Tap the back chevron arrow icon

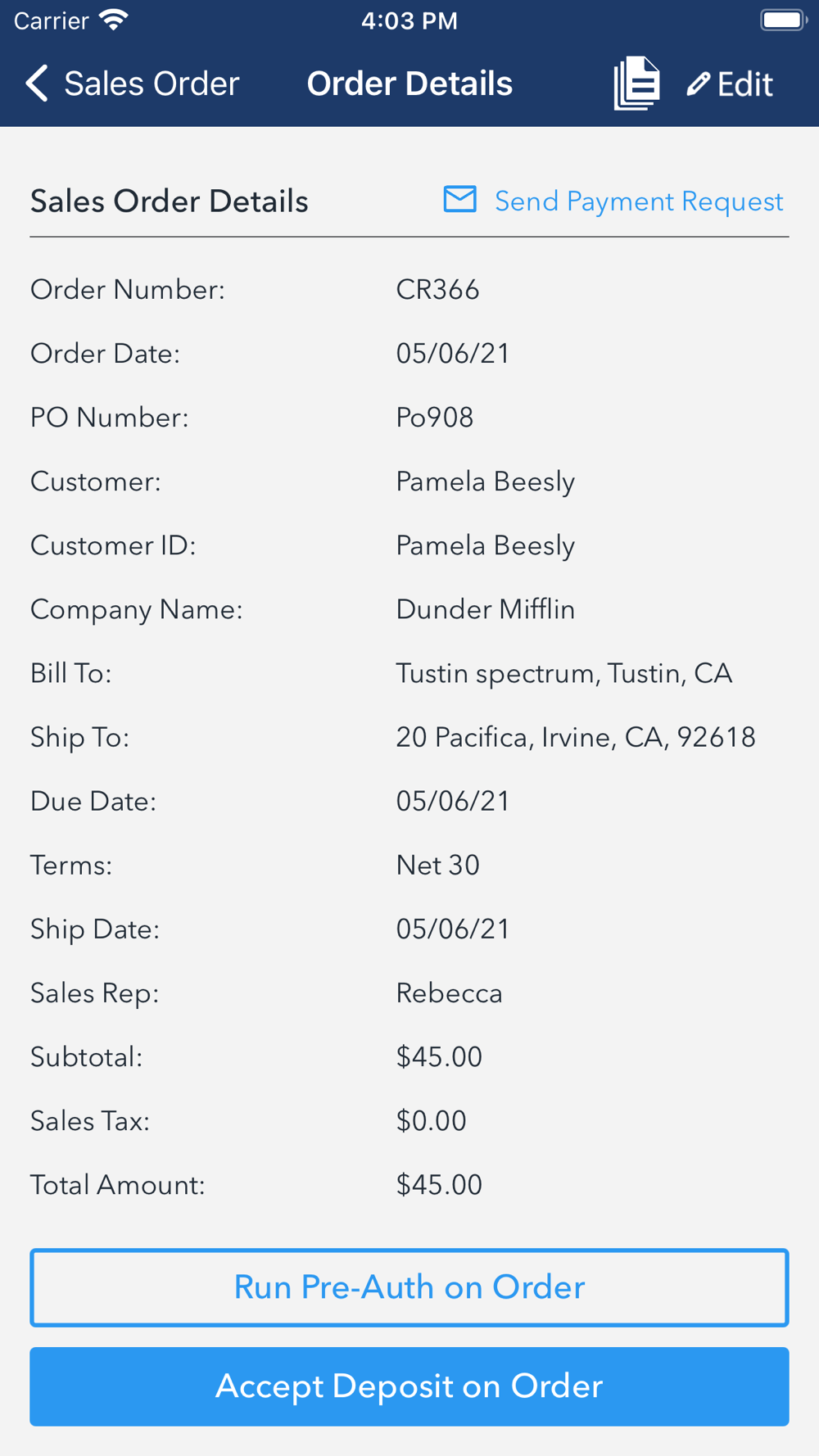[37, 84]
